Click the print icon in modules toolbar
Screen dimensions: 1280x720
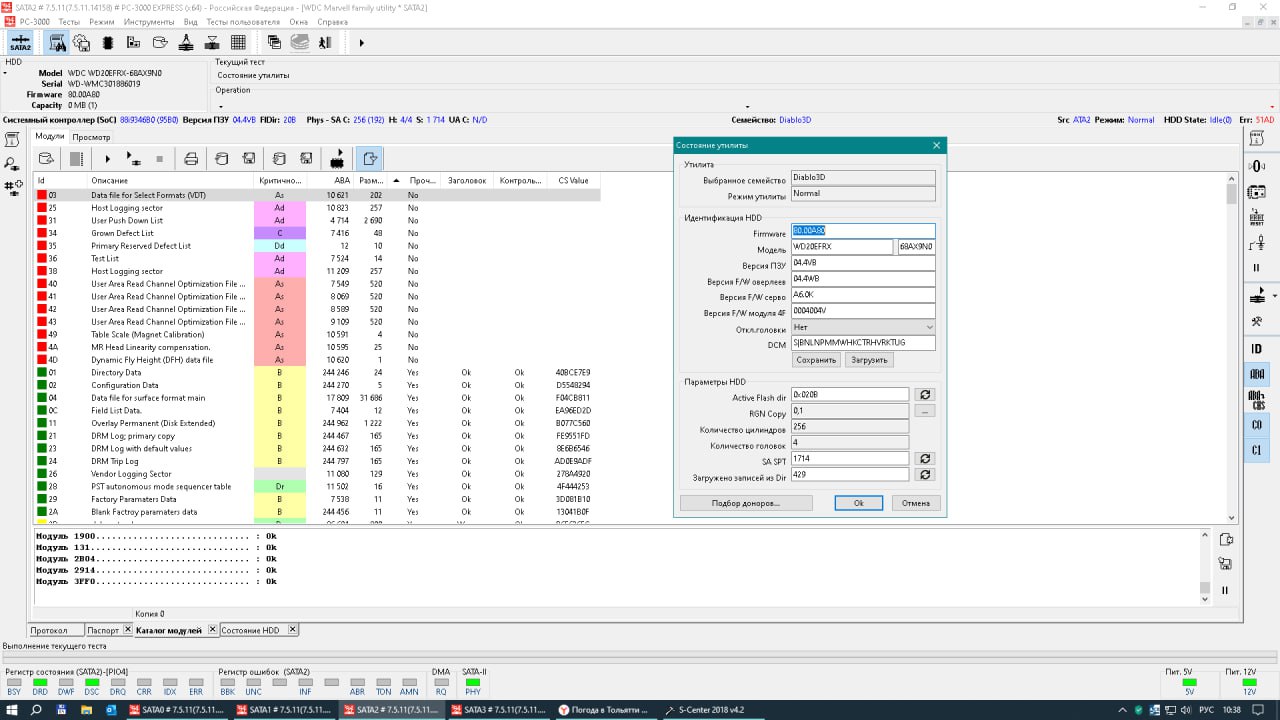tap(191, 158)
